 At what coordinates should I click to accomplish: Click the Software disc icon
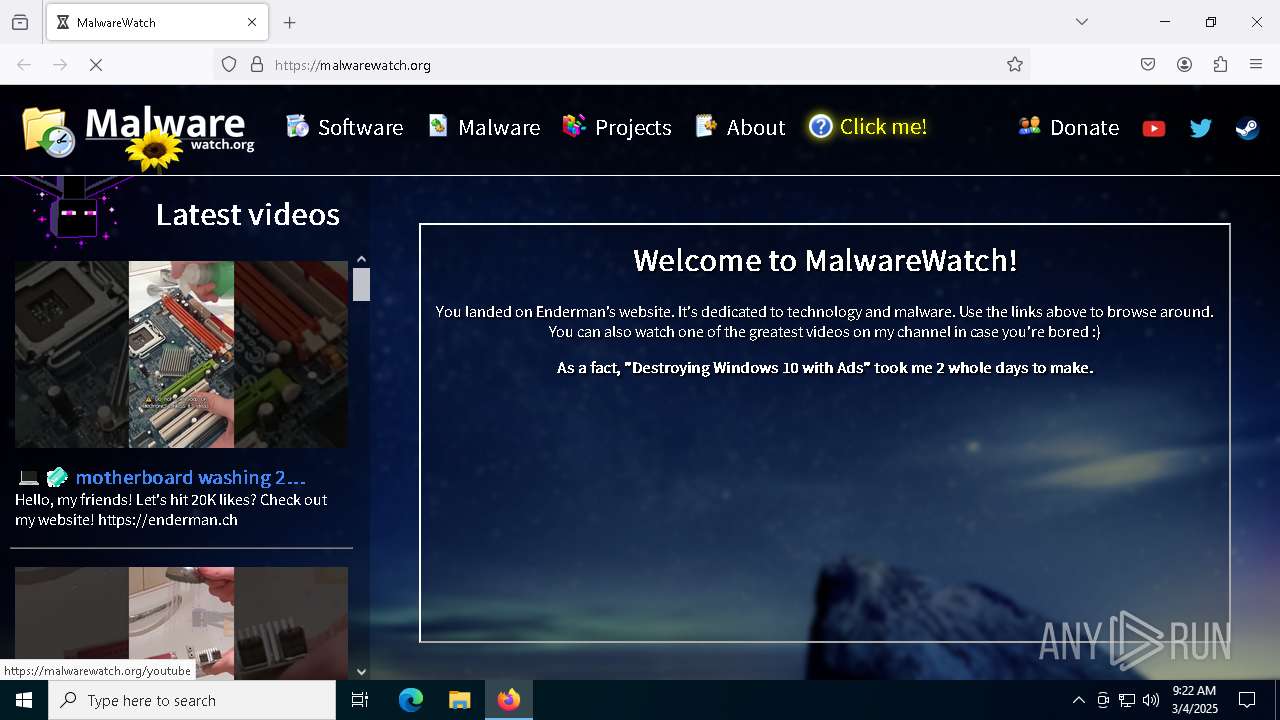coord(297,126)
